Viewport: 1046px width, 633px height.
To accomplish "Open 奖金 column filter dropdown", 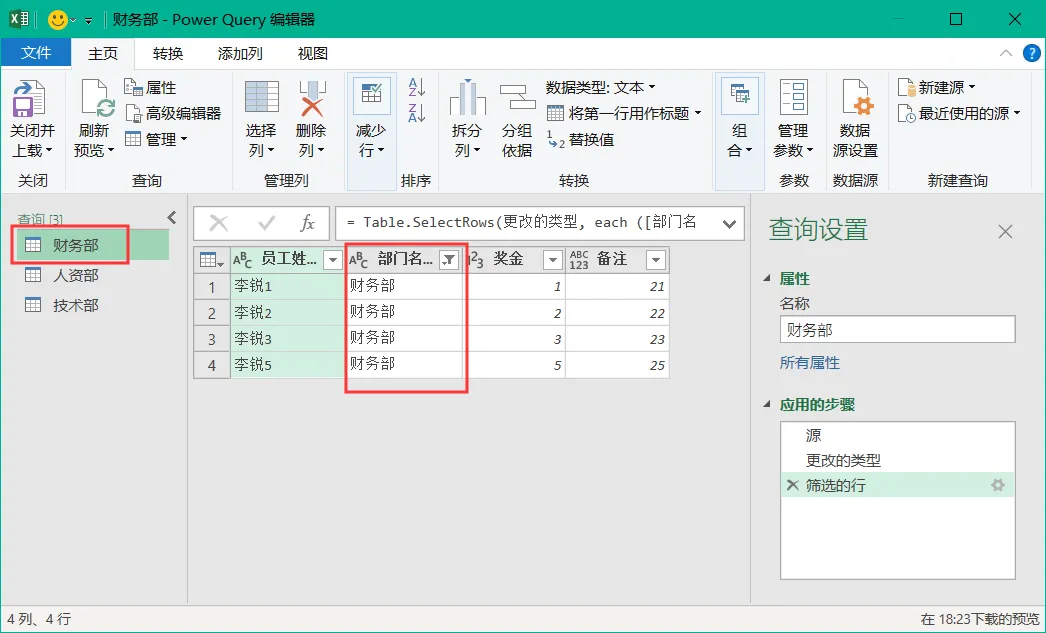I will [x=552, y=259].
